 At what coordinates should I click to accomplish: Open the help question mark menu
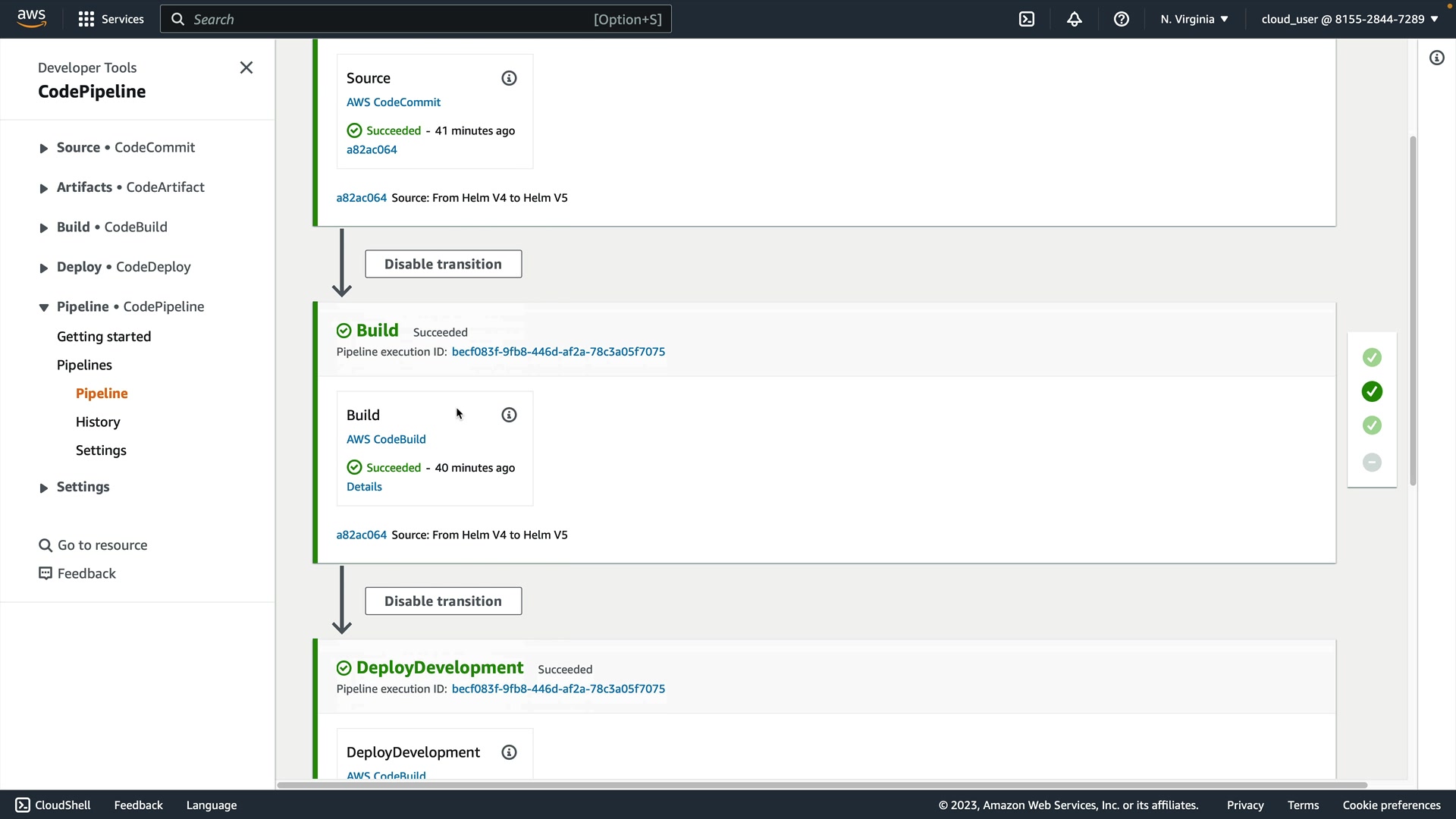1121,19
